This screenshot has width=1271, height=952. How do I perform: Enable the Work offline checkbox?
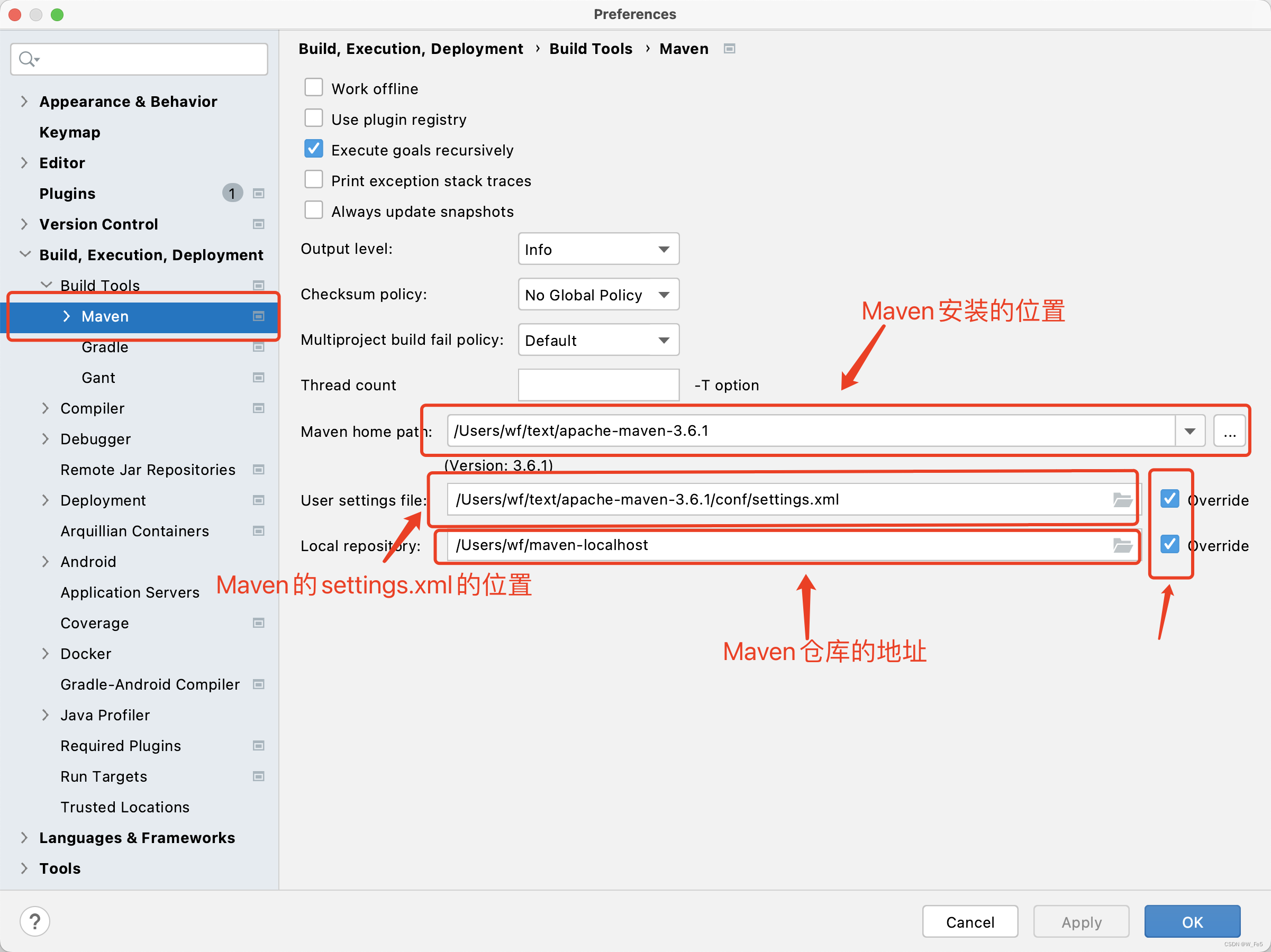(x=314, y=88)
